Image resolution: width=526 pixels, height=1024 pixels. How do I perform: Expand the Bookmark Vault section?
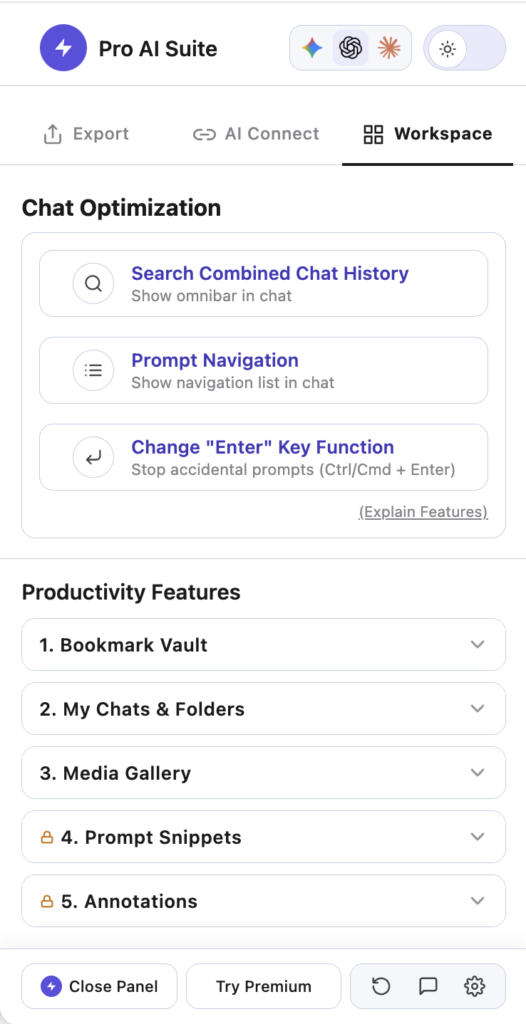pyautogui.click(x=263, y=645)
